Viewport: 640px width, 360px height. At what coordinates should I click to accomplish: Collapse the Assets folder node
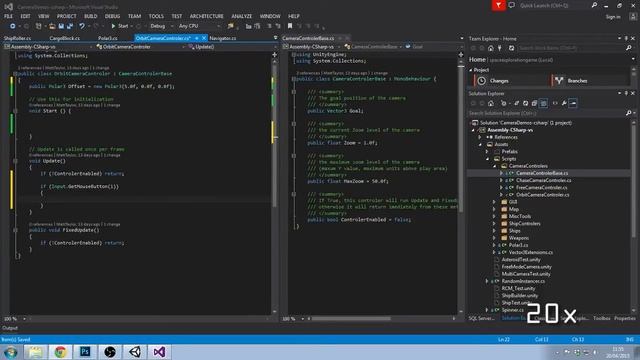click(480, 144)
